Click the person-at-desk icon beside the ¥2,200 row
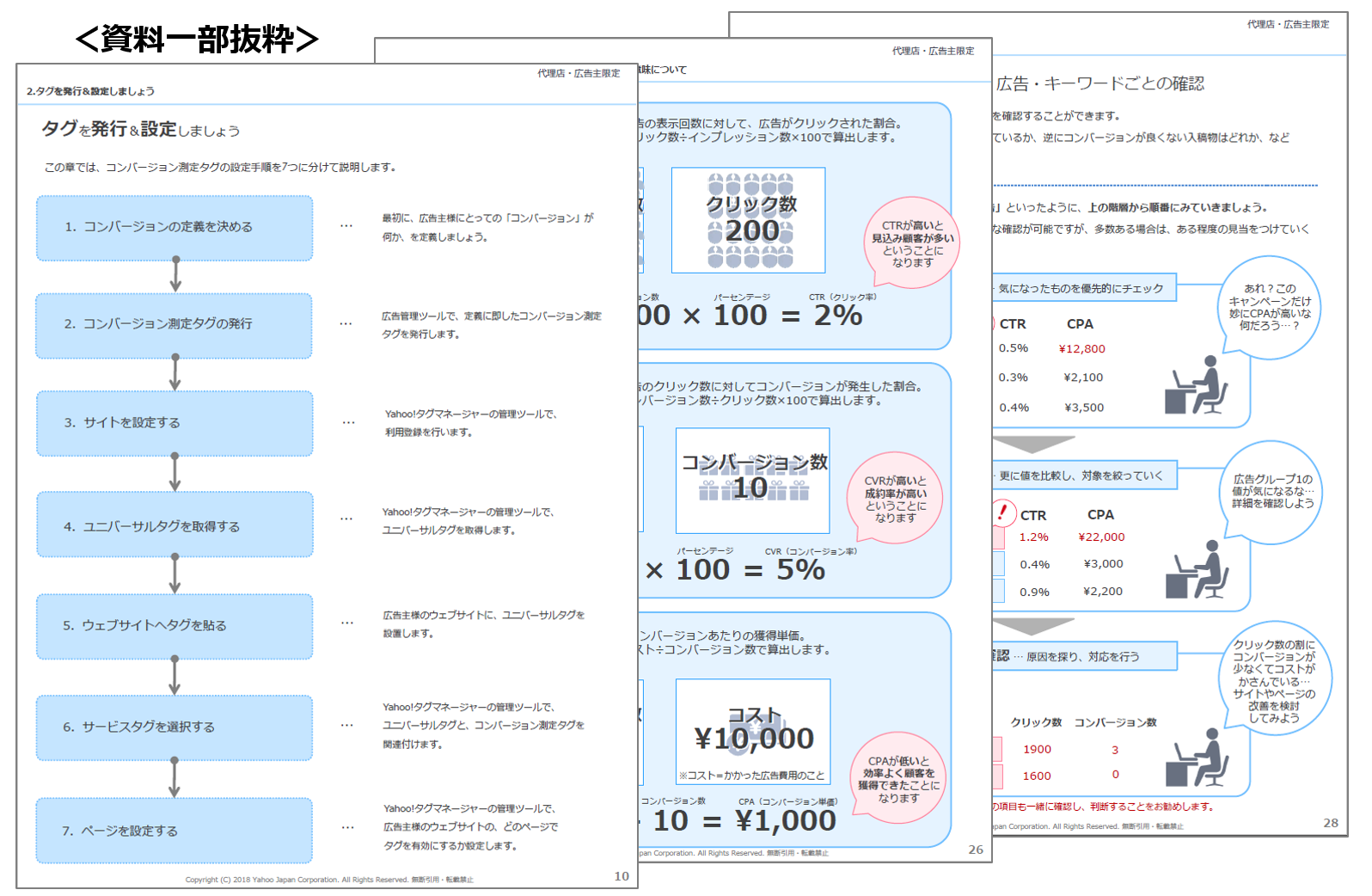 click(x=1197, y=569)
